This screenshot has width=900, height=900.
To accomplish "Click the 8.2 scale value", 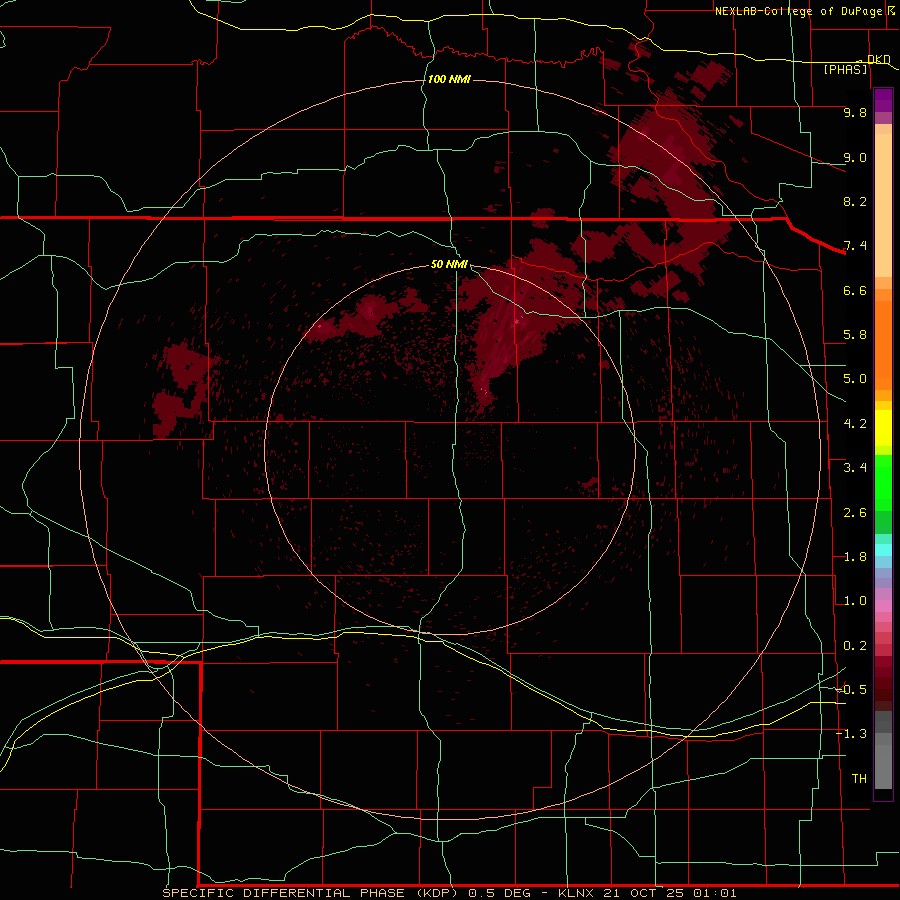I will (855, 201).
